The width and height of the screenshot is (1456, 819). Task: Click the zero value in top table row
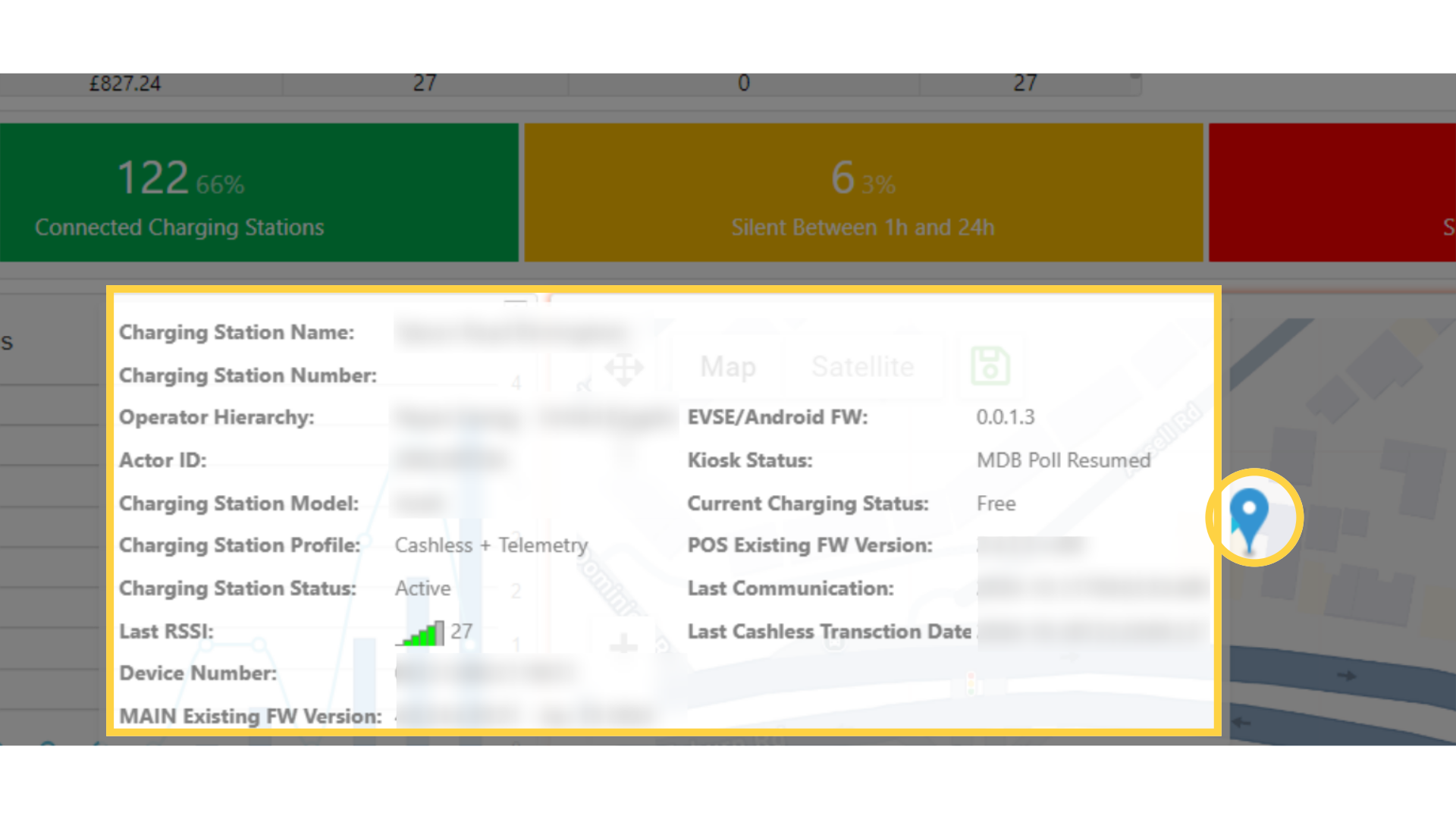point(744,83)
